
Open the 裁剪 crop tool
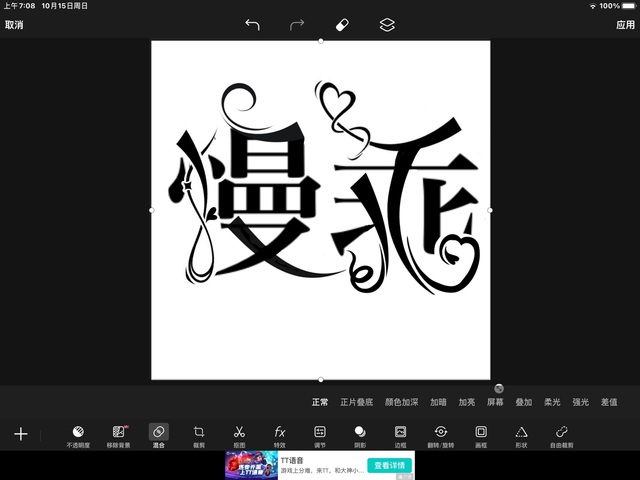pos(199,435)
